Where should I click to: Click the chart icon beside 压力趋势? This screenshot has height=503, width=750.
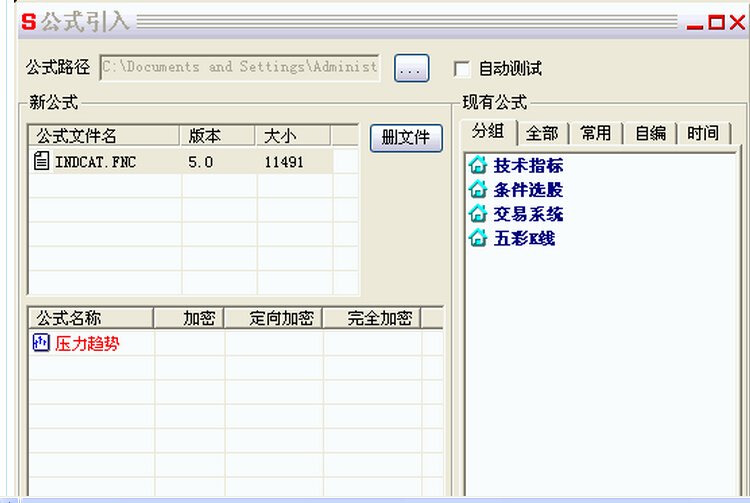[41, 343]
